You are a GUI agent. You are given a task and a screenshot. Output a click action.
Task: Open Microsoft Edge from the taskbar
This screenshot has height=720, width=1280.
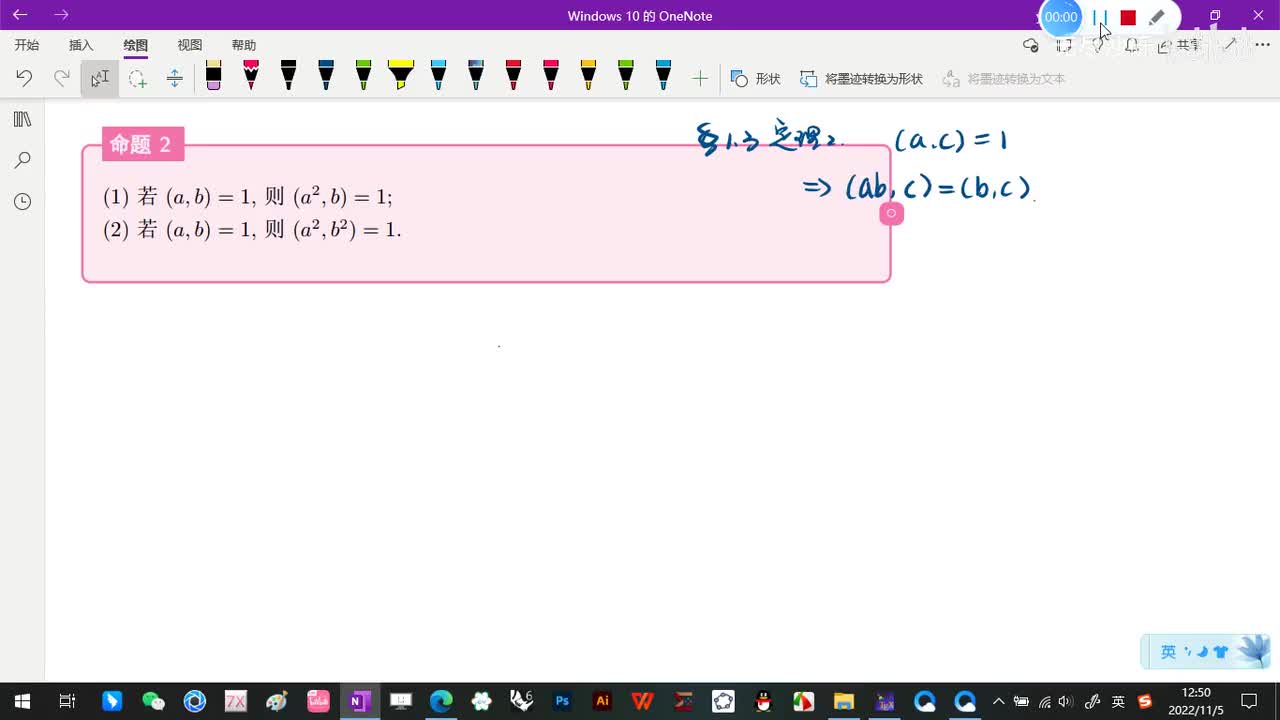point(441,701)
